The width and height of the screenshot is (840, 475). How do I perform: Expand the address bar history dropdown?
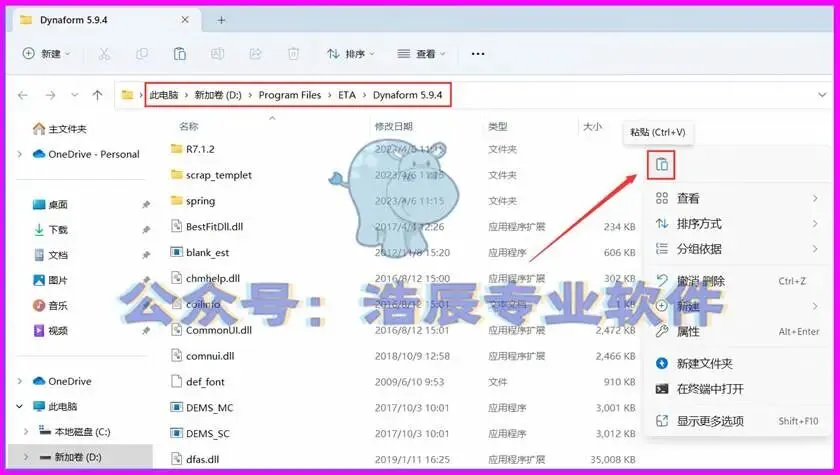pyautogui.click(x=822, y=95)
